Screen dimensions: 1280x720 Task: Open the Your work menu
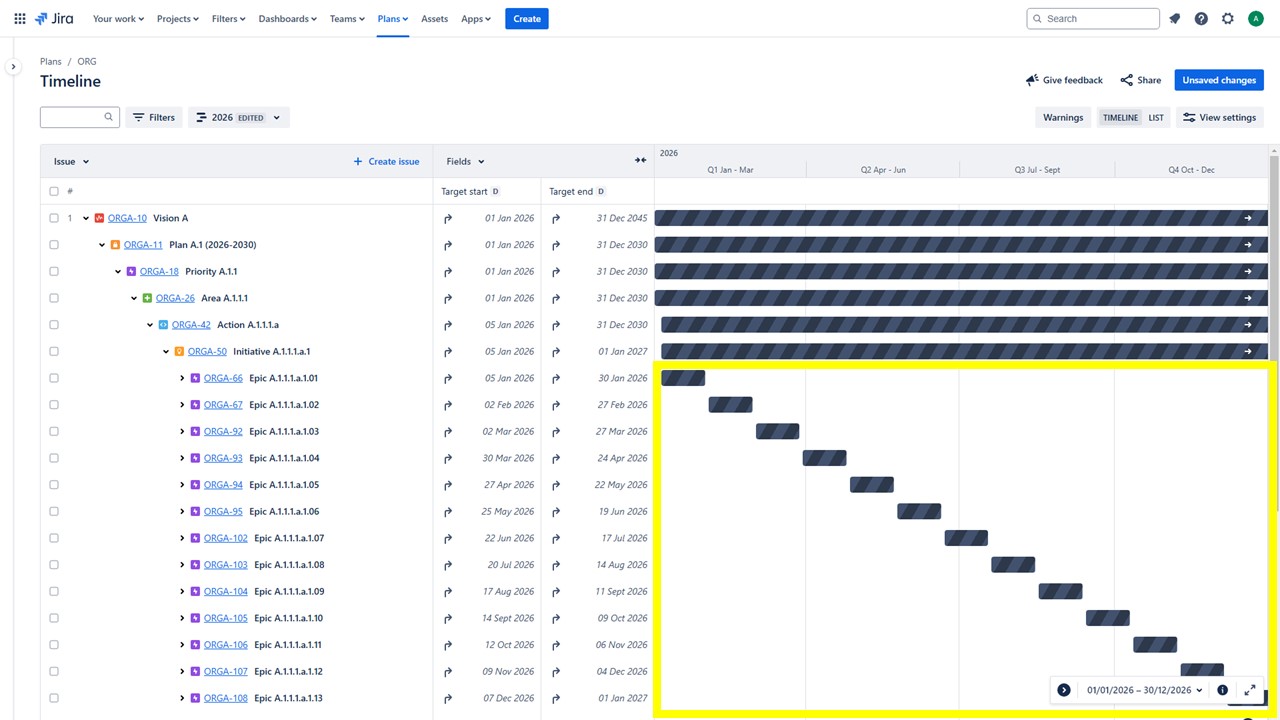coord(118,19)
